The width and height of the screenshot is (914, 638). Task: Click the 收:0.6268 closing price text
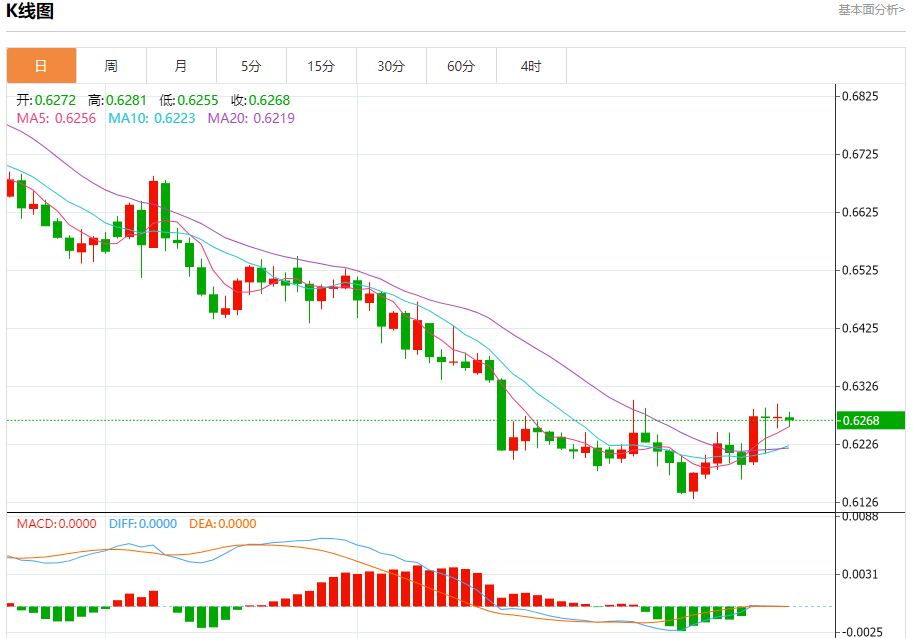coord(261,100)
